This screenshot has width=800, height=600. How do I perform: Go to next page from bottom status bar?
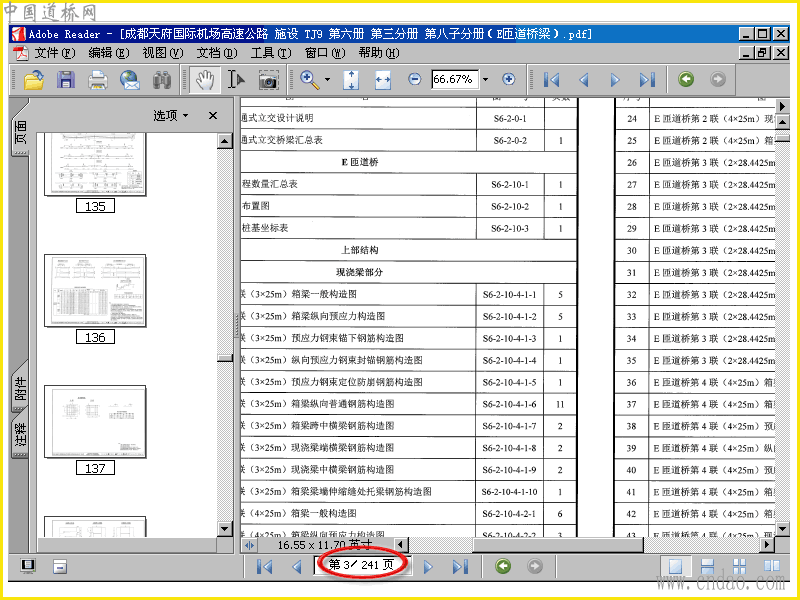pyautogui.click(x=429, y=566)
